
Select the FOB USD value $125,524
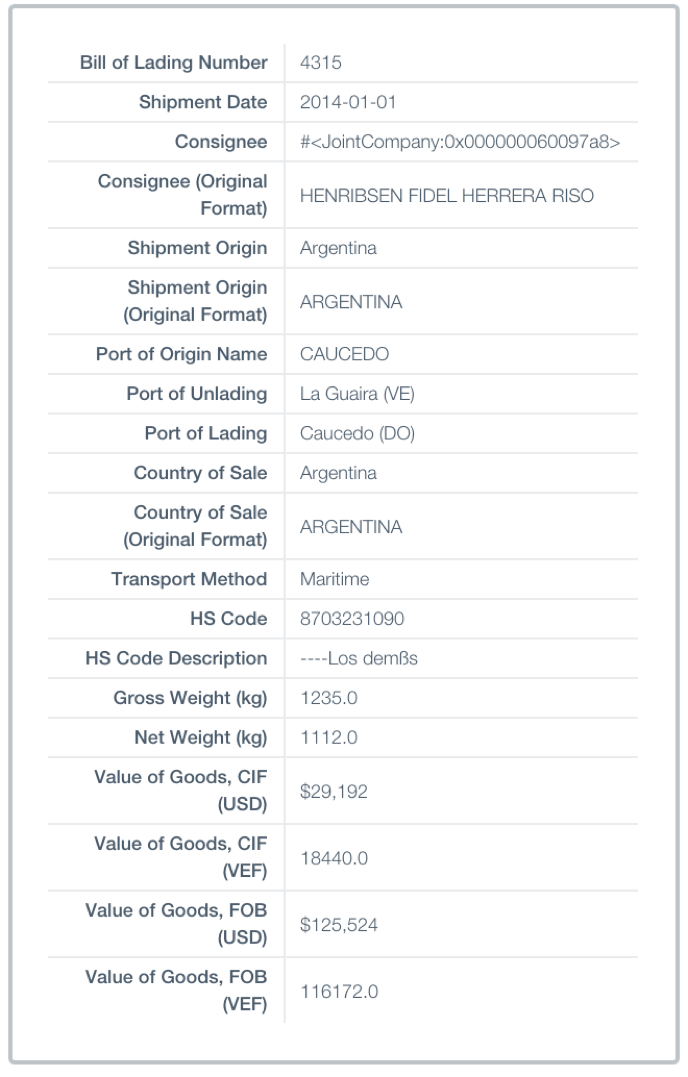(x=339, y=925)
